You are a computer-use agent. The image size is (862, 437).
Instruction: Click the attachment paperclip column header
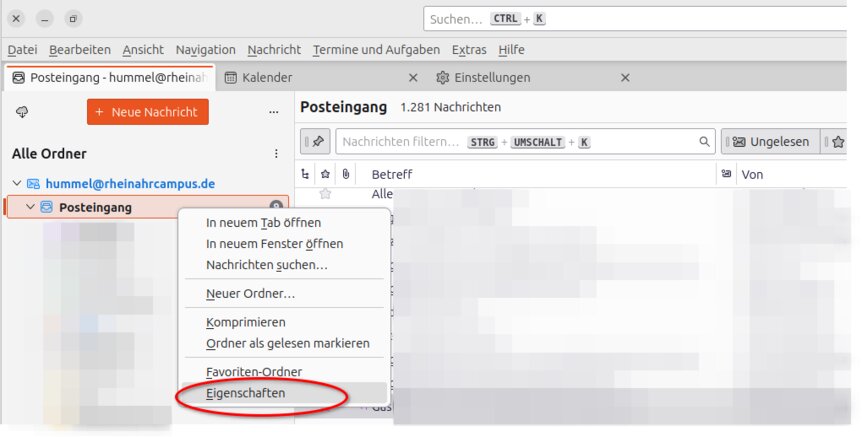(x=345, y=174)
